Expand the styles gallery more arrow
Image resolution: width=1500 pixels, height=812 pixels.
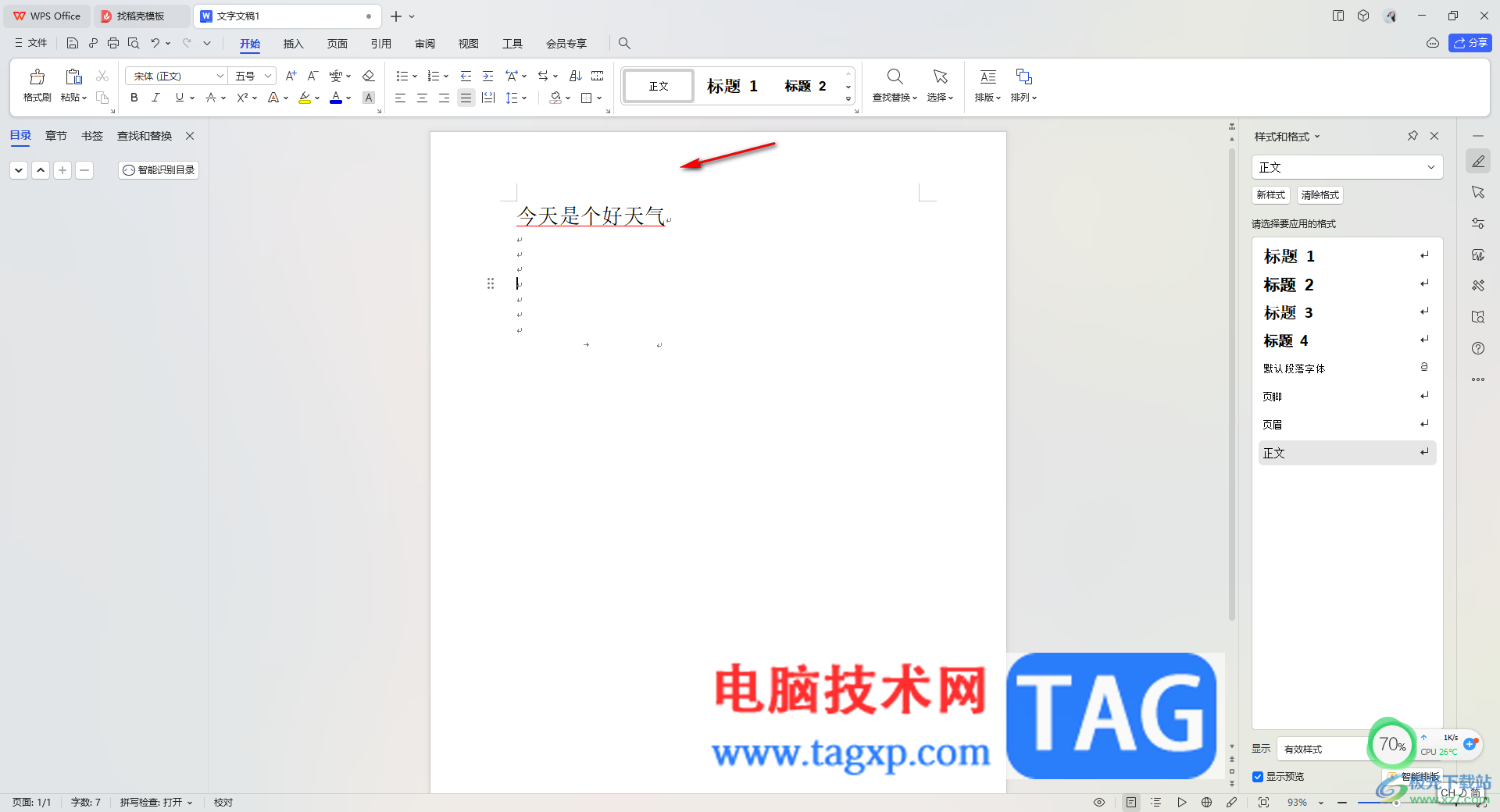pyautogui.click(x=848, y=98)
